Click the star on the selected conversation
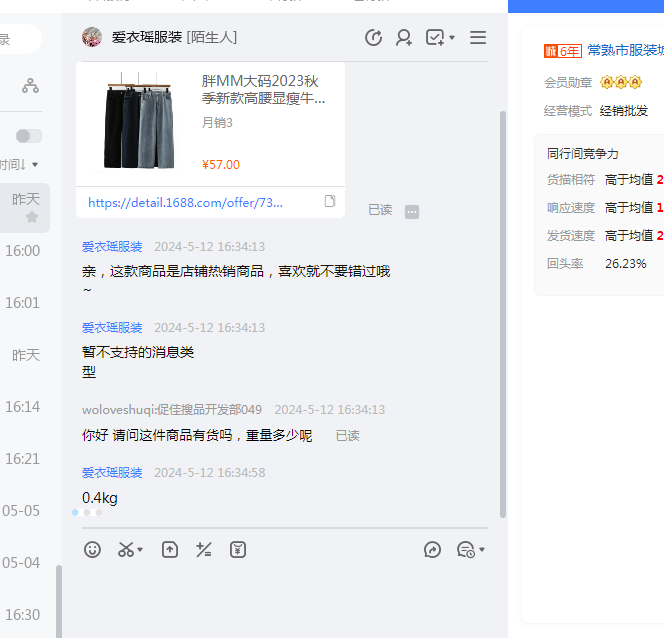 point(32,217)
